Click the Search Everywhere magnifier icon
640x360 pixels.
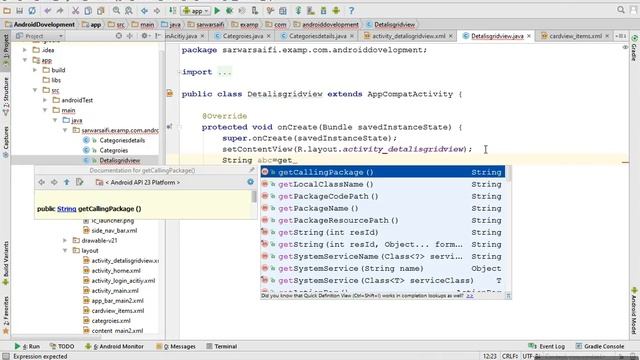click(x=621, y=10)
